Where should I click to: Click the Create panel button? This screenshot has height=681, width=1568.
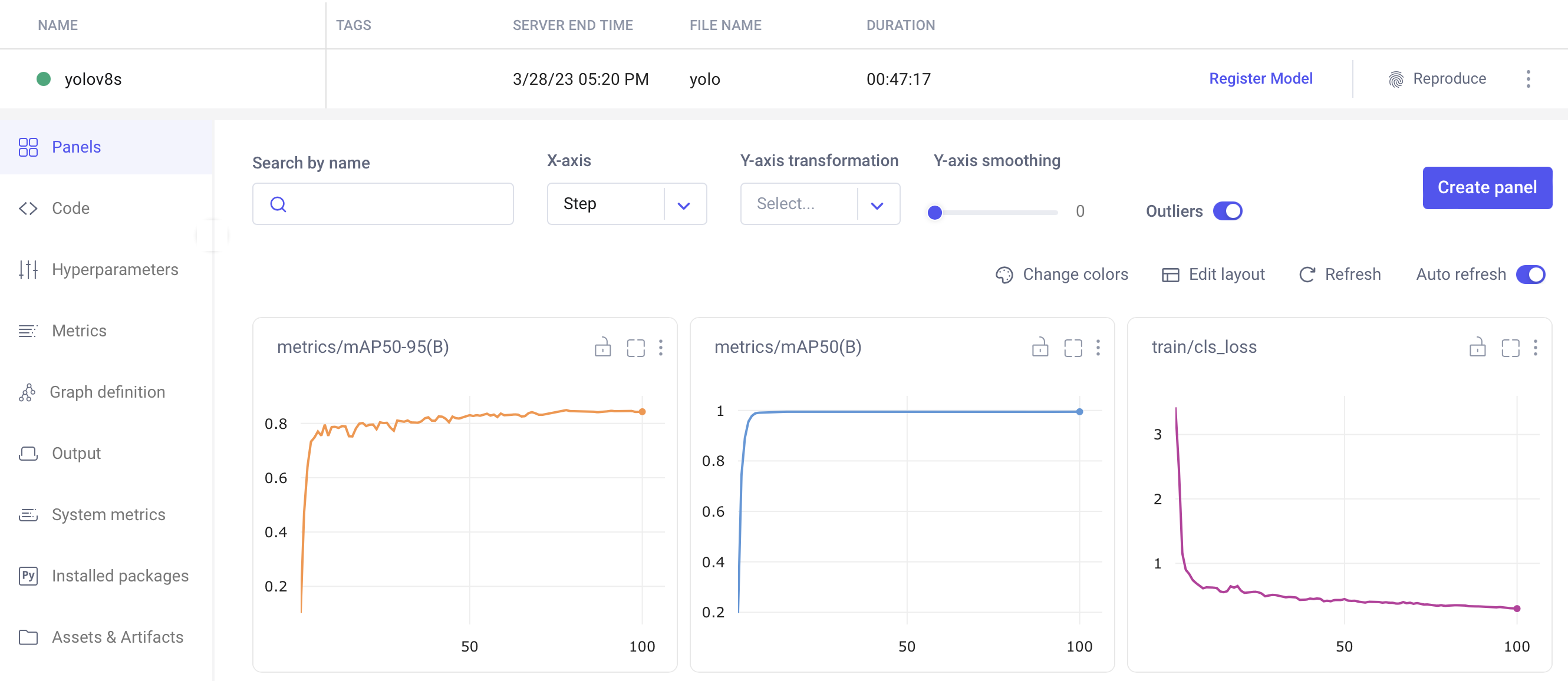[1487, 187]
